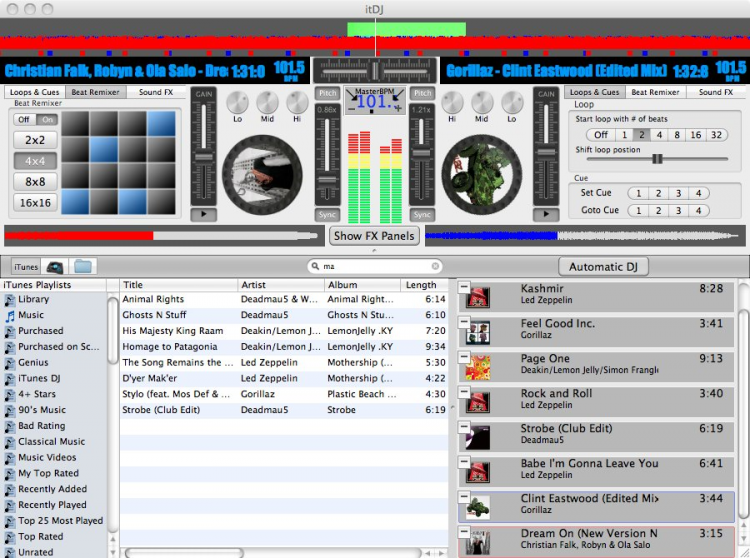Screen dimensions: 750x558
Task: Remove Kashmir from the queue
Action: tap(463, 287)
